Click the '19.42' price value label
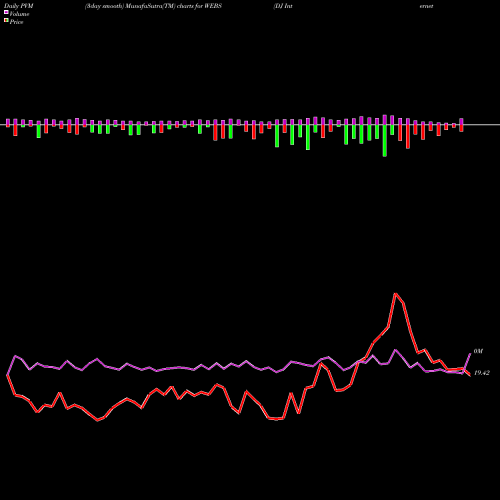The width and height of the screenshot is (500, 500). point(482,373)
